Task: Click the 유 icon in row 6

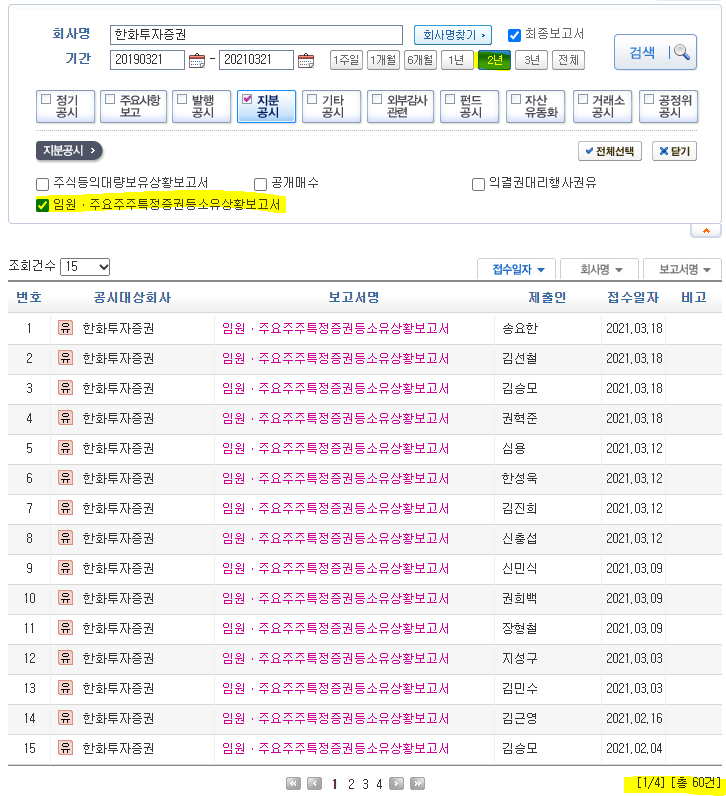Action: click(65, 478)
